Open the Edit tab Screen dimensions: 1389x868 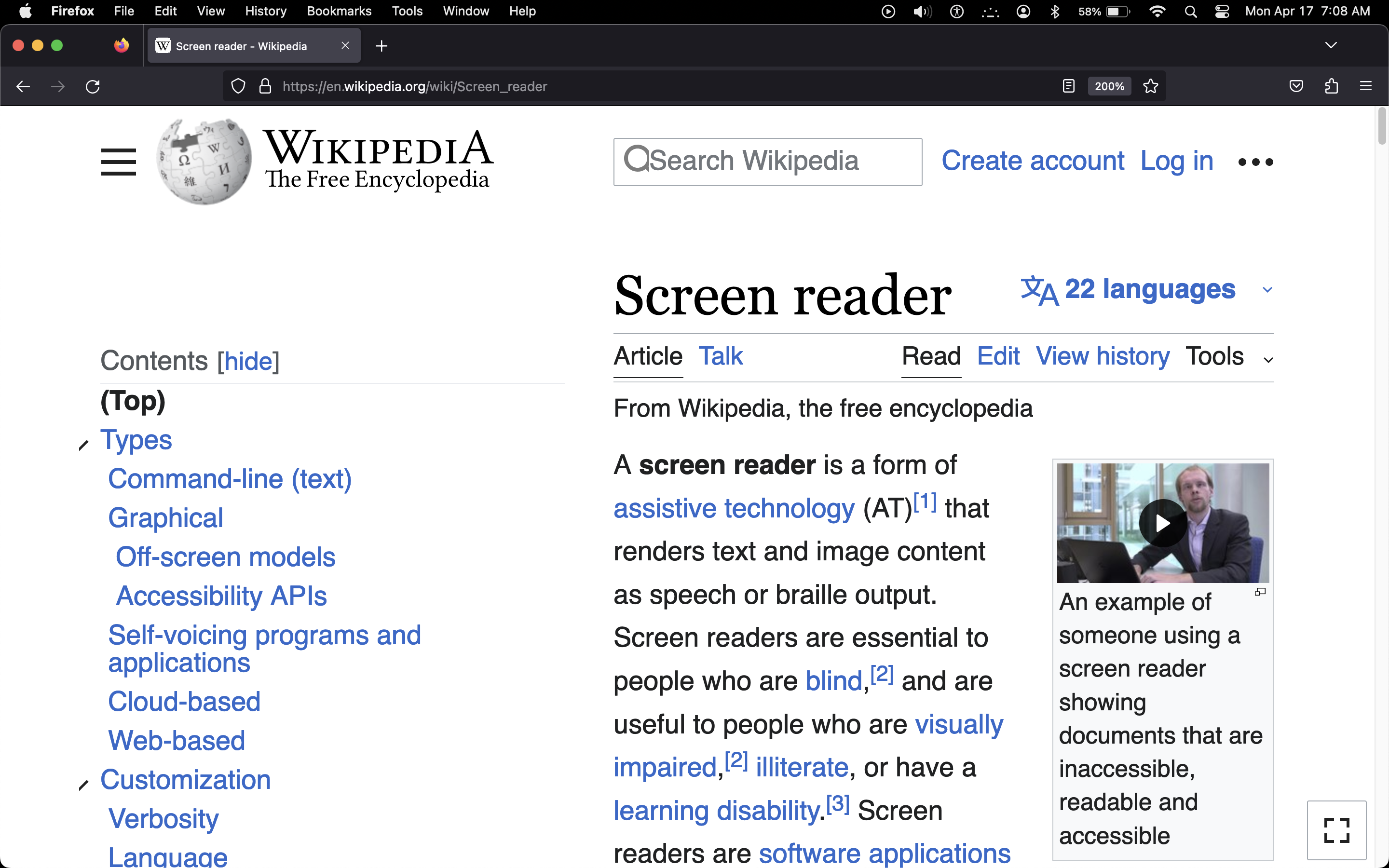coord(998,356)
